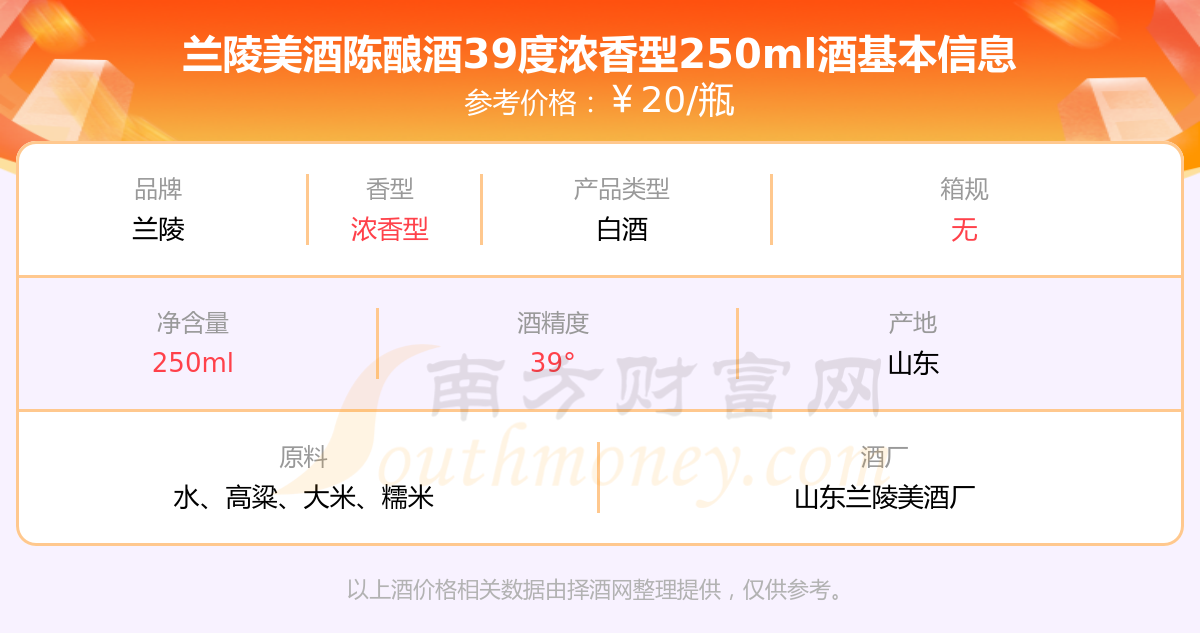Click the red 39° alcohol value
The height and width of the screenshot is (633, 1200).
553,363
